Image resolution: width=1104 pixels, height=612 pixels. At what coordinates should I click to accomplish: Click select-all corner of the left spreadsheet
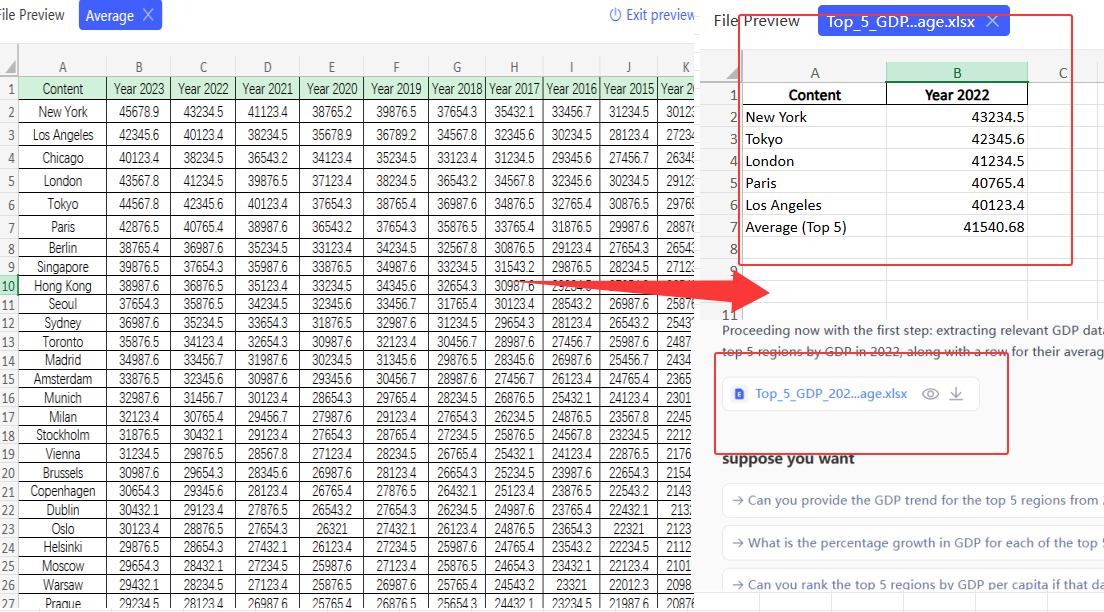point(9,67)
